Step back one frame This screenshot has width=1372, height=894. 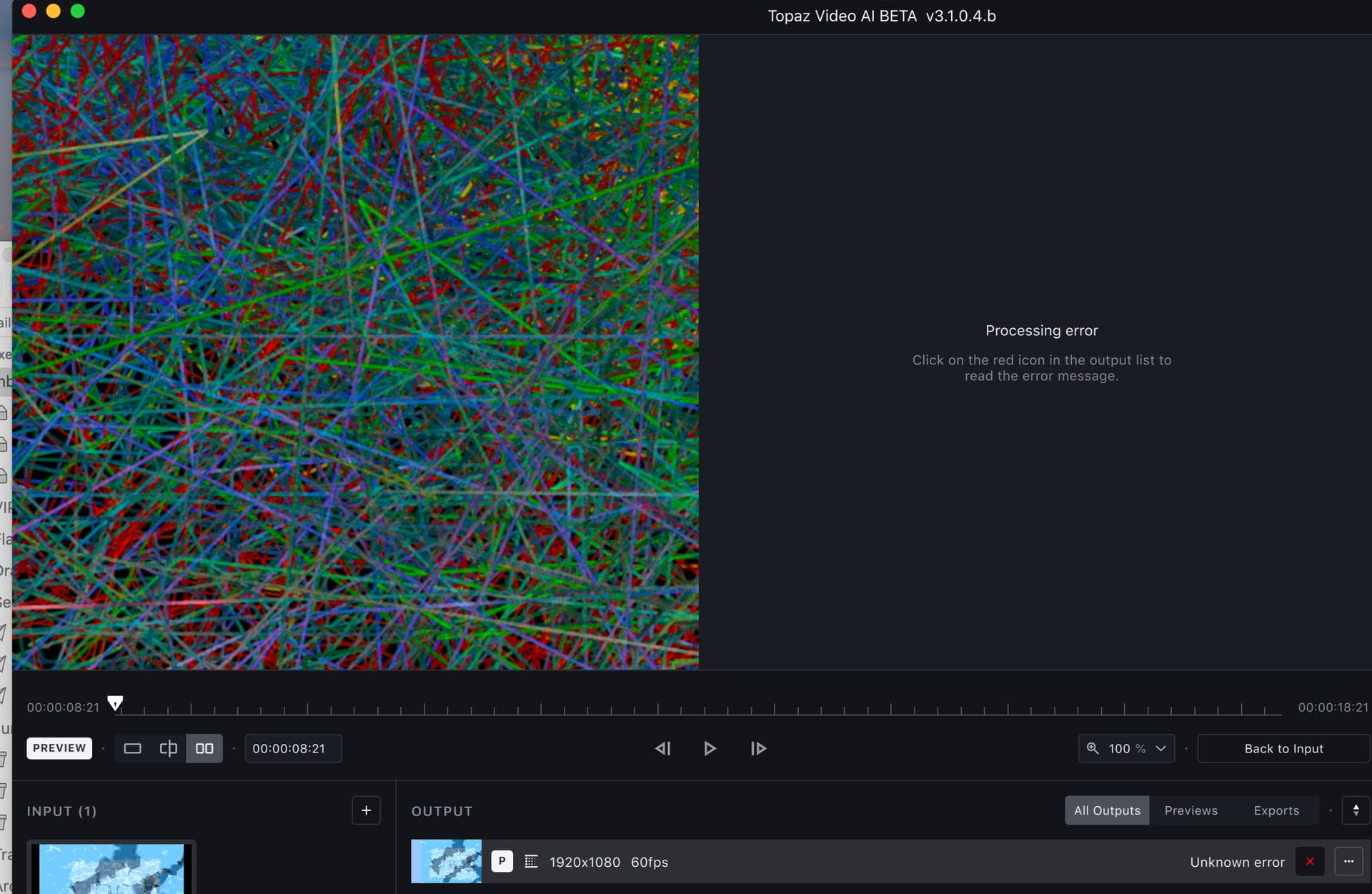[662, 748]
